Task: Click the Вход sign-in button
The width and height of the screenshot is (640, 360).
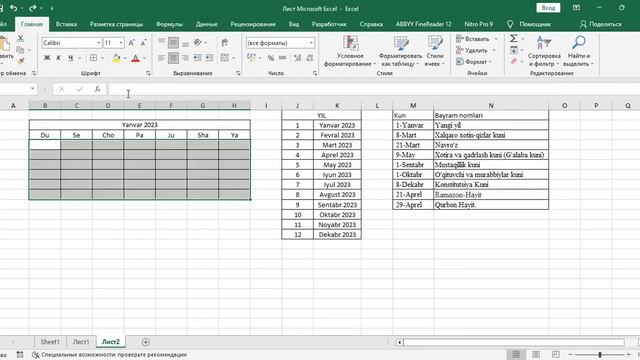Action: click(548, 8)
